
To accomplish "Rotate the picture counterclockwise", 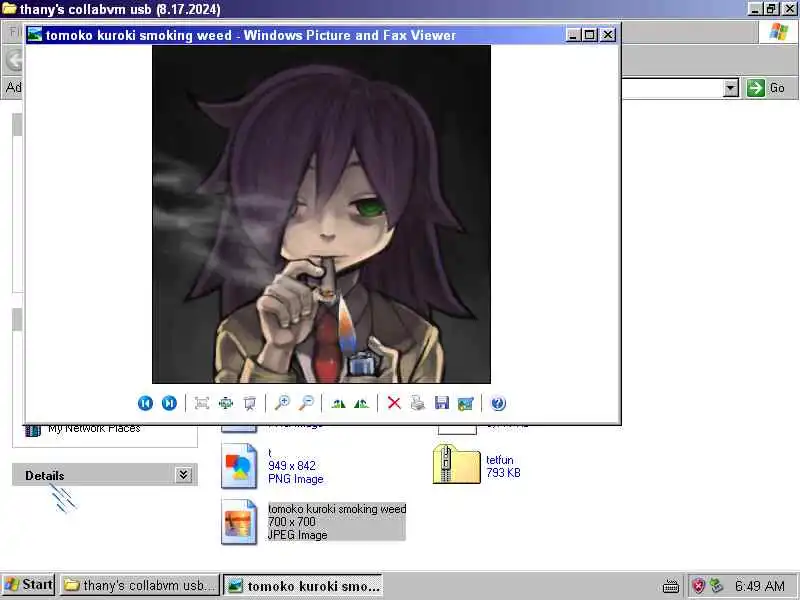I will point(361,403).
